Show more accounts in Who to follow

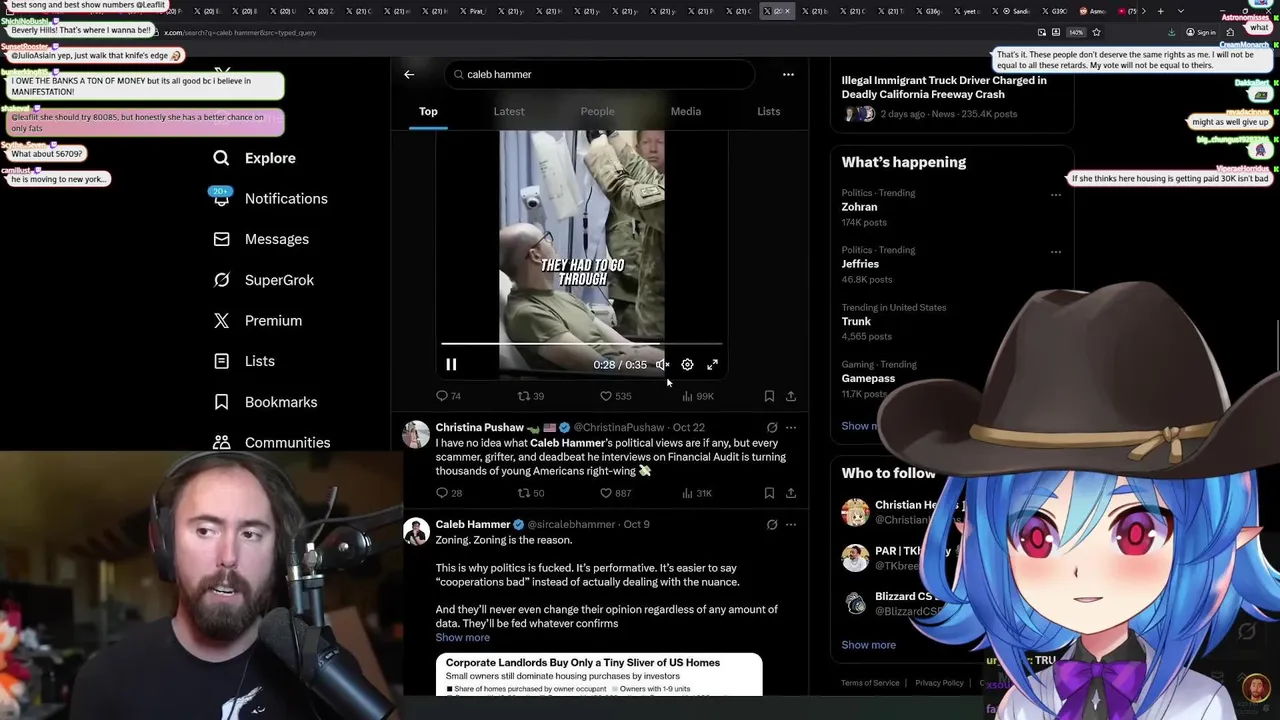pos(868,645)
